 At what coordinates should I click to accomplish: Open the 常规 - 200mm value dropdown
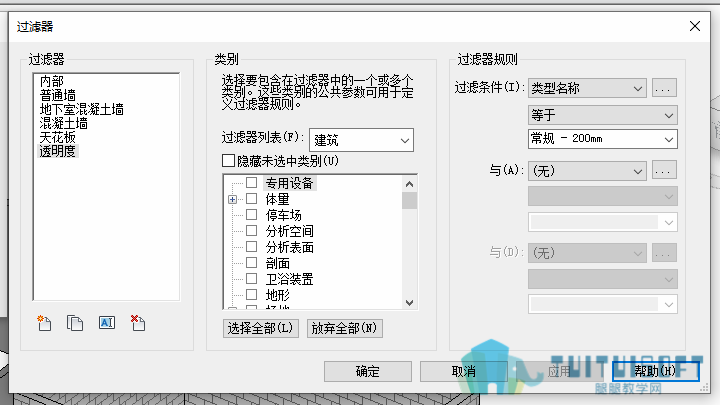tap(603, 139)
